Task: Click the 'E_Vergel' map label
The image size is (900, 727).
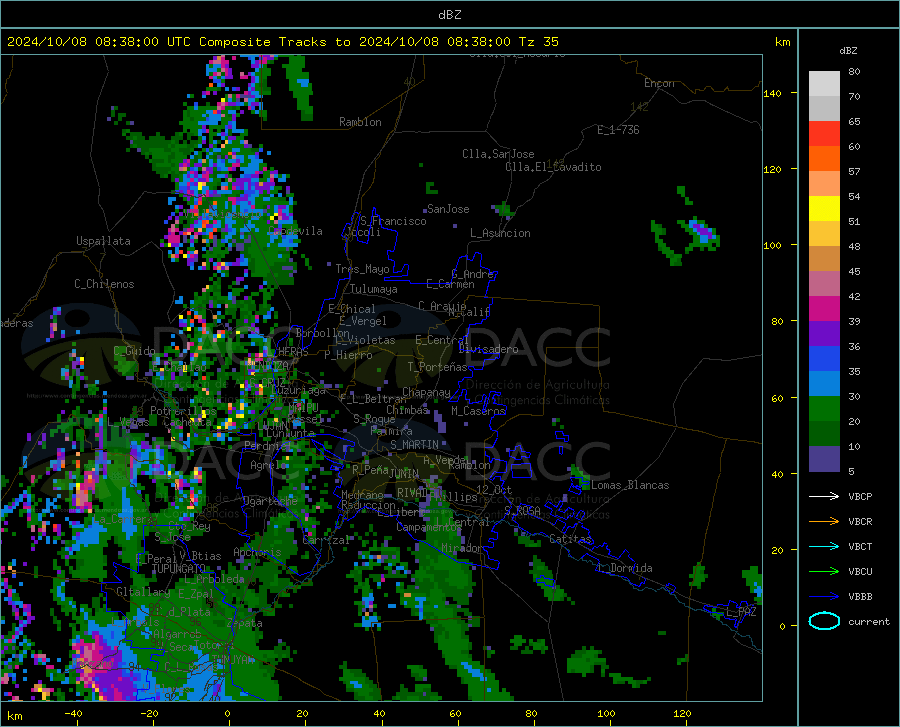Action: pos(363,321)
